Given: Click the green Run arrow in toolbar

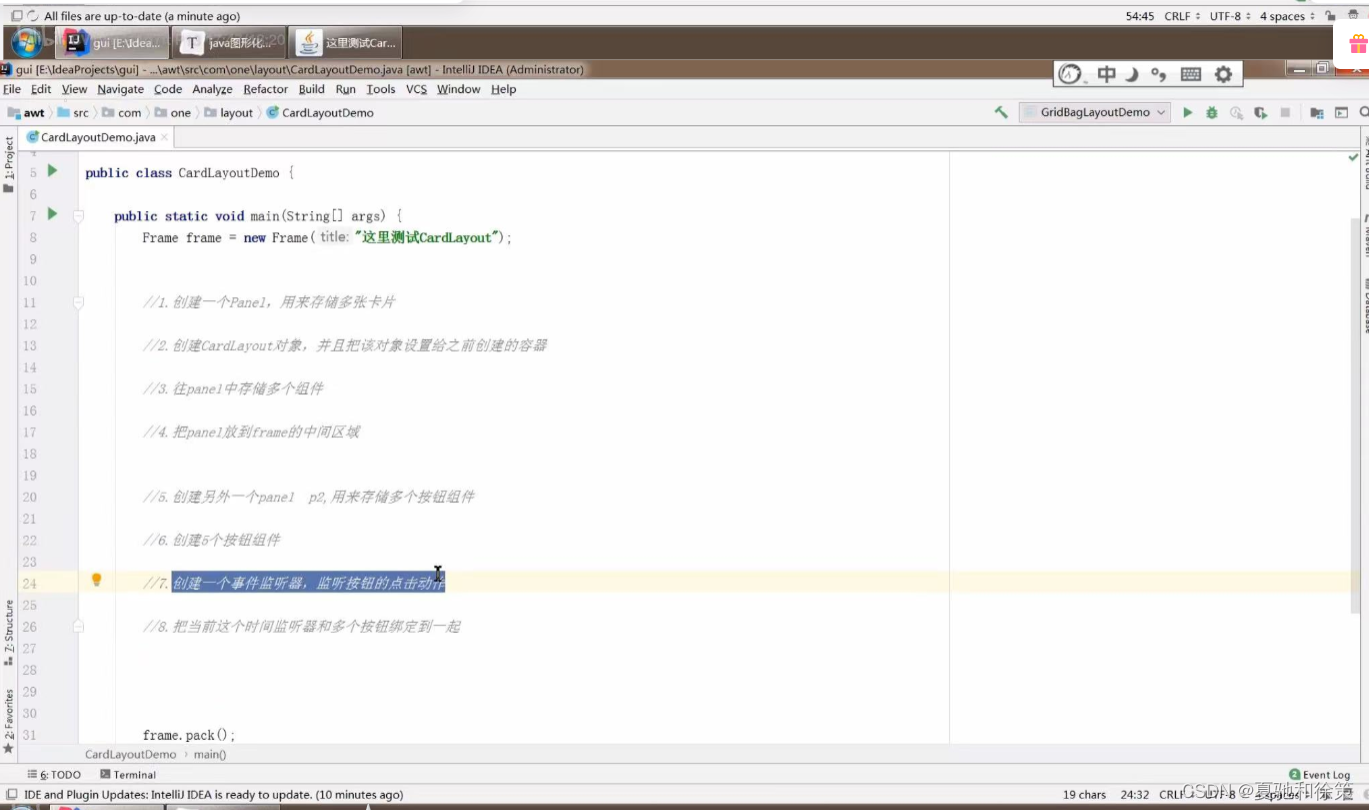Looking at the screenshot, I should (1187, 112).
